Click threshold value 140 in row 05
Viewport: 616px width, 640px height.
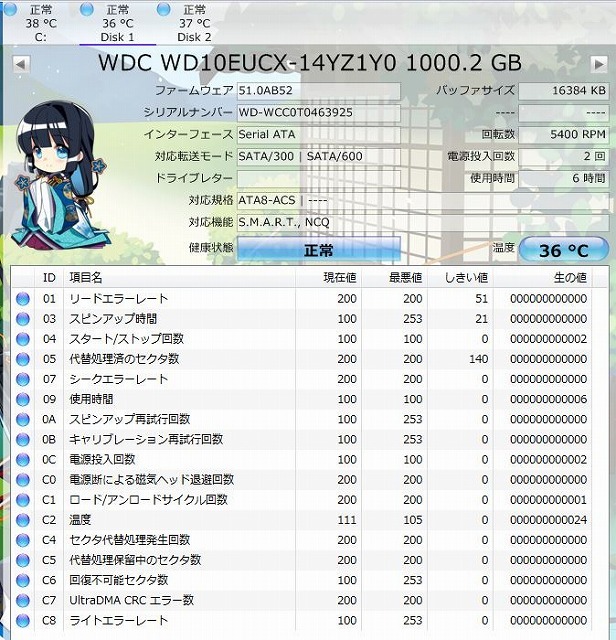tap(478, 359)
